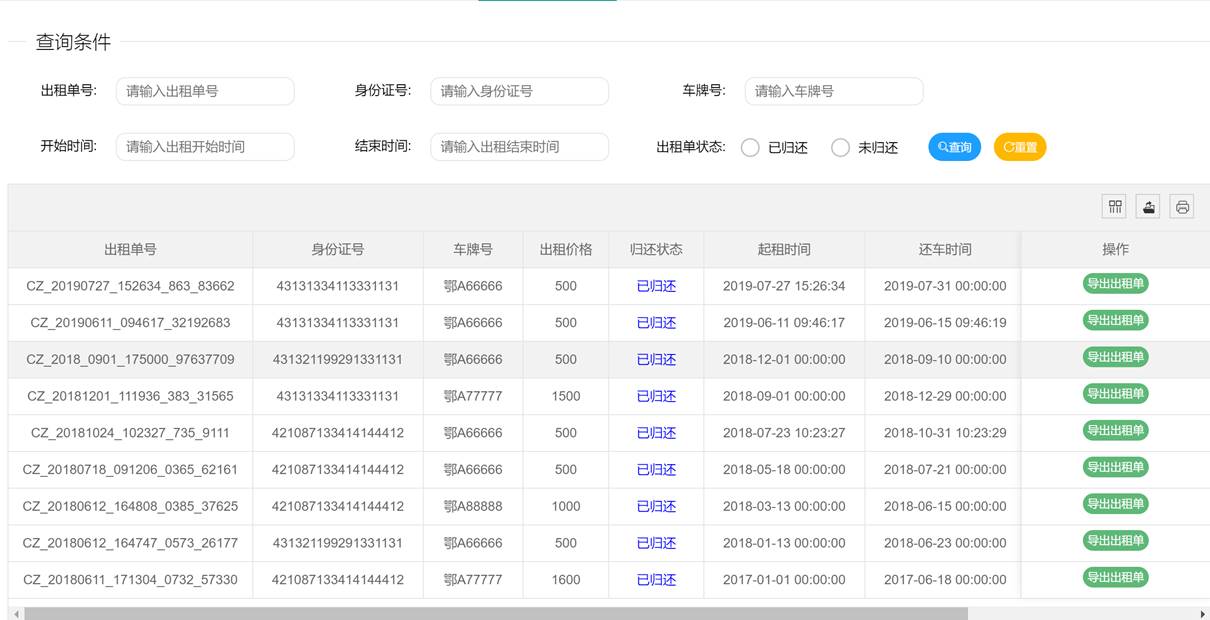Image resolution: width=1210 pixels, height=620 pixels.
Task: Click the 归还状态 column header
Action: point(656,249)
